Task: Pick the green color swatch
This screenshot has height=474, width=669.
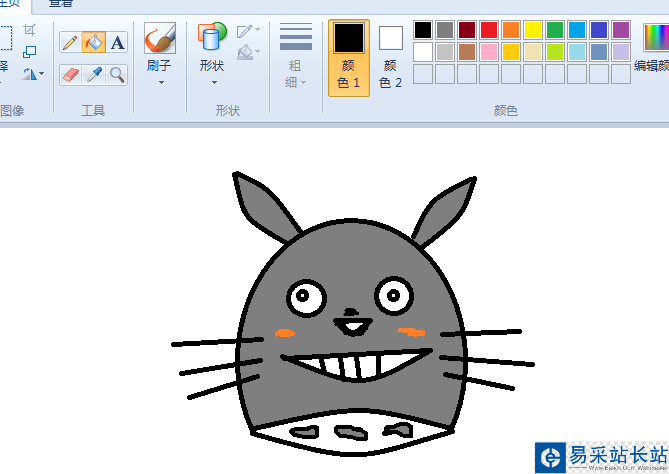Action: (x=555, y=30)
